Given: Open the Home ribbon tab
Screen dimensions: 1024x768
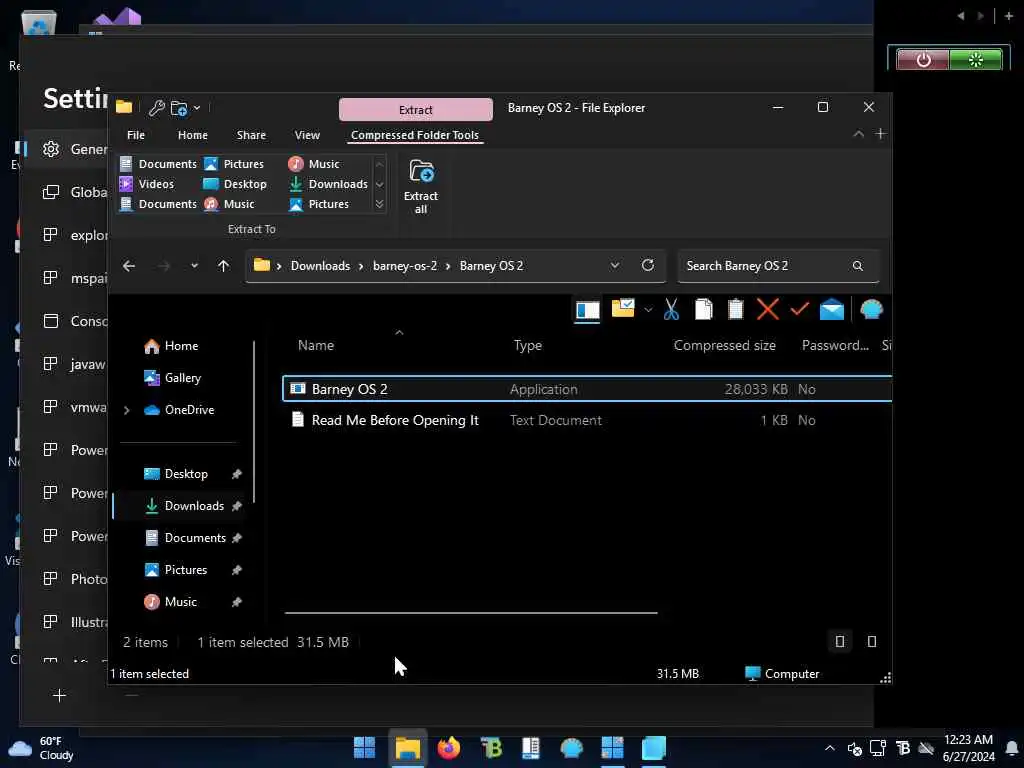Looking at the screenshot, I should coord(193,135).
